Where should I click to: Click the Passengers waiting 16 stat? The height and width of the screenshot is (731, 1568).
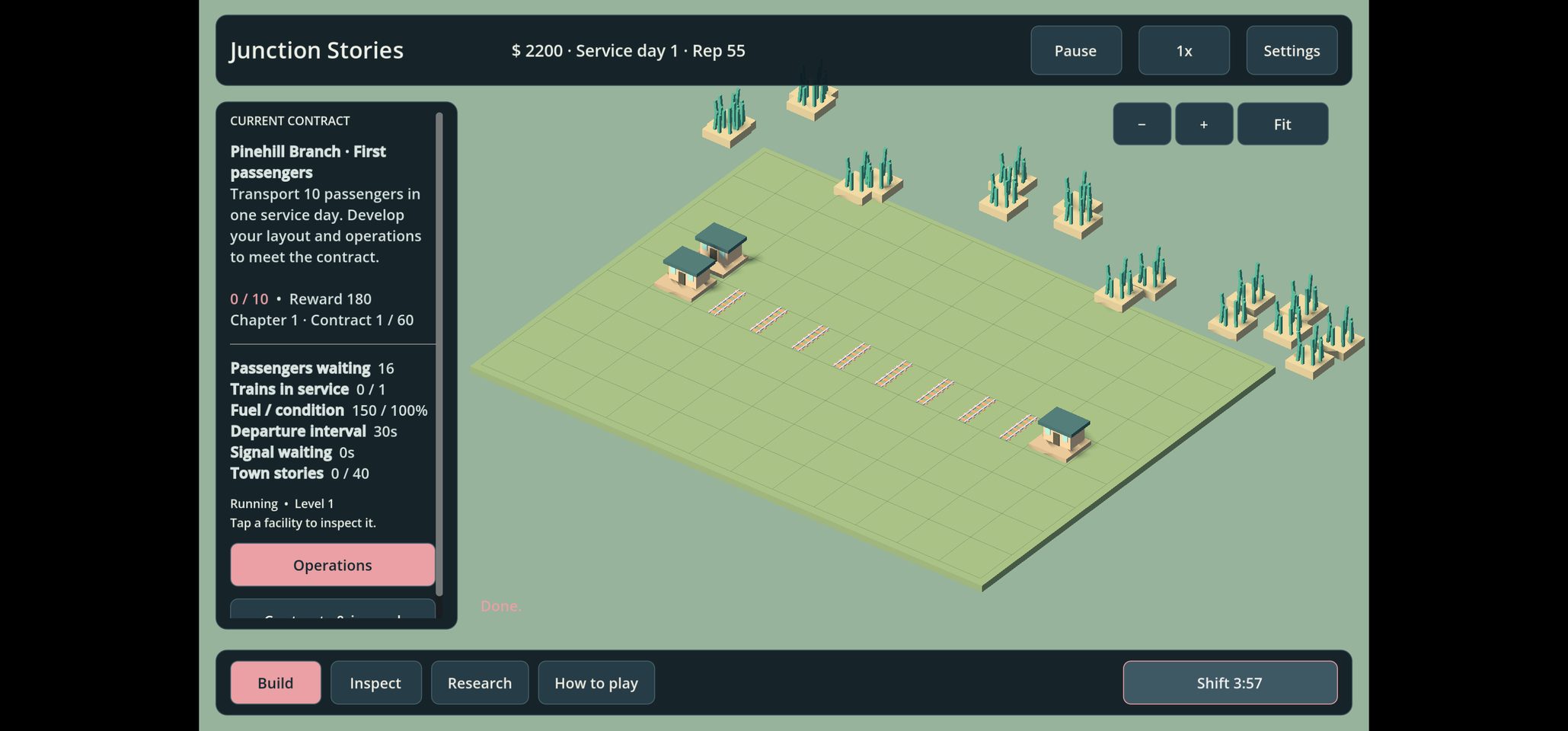click(x=312, y=369)
